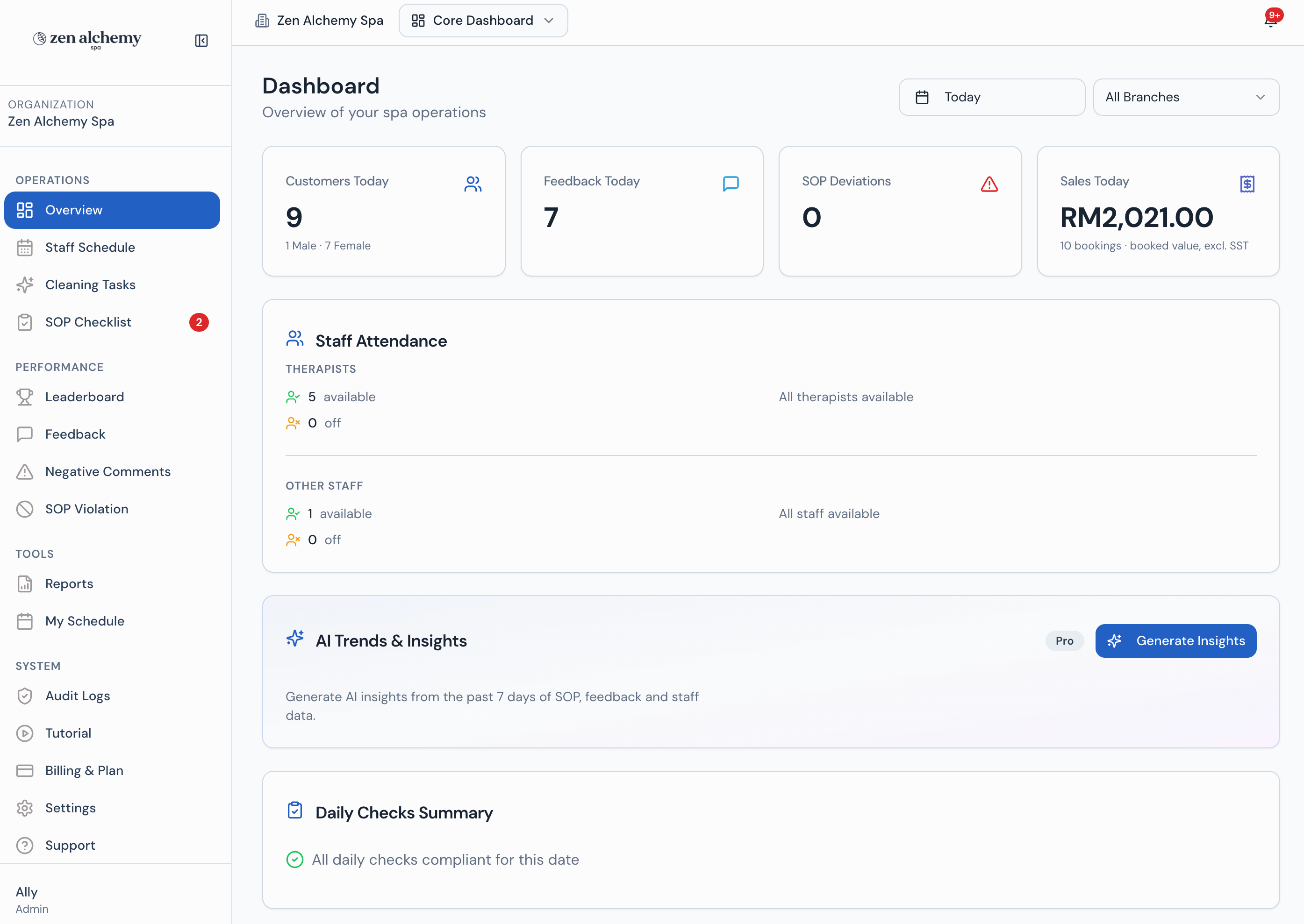
Task: Open the notifications bell
Action: 1271,19
